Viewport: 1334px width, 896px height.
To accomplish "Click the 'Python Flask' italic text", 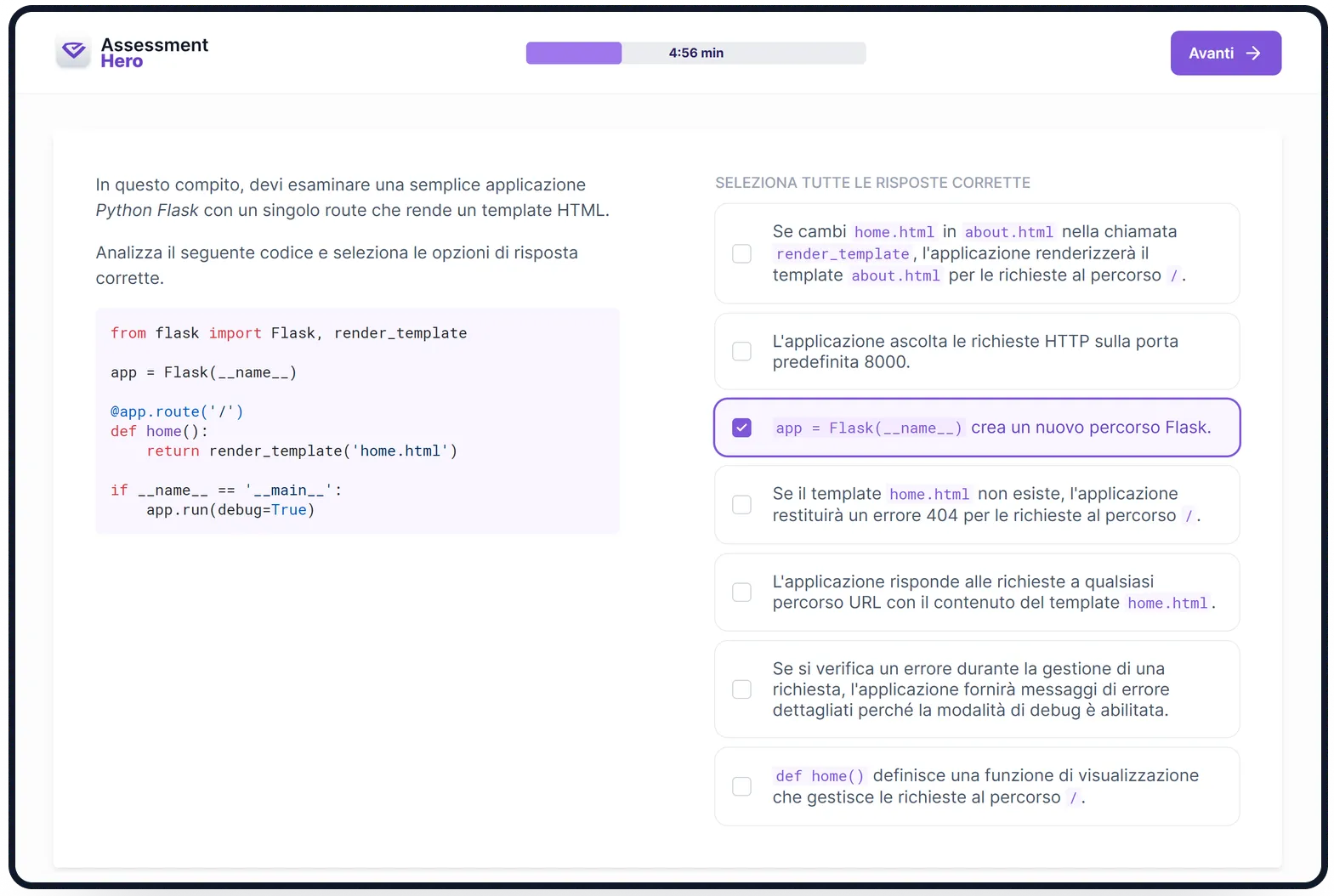I will click(x=147, y=210).
